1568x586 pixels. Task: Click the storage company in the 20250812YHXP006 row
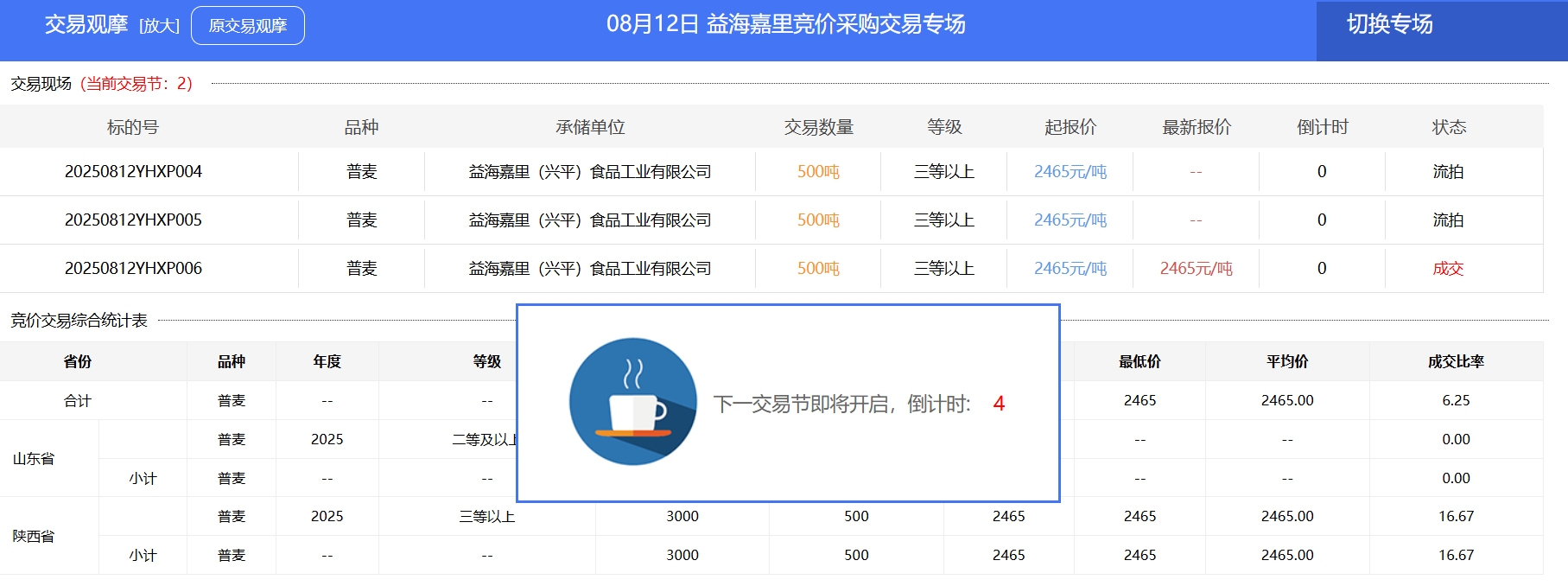coord(590,269)
